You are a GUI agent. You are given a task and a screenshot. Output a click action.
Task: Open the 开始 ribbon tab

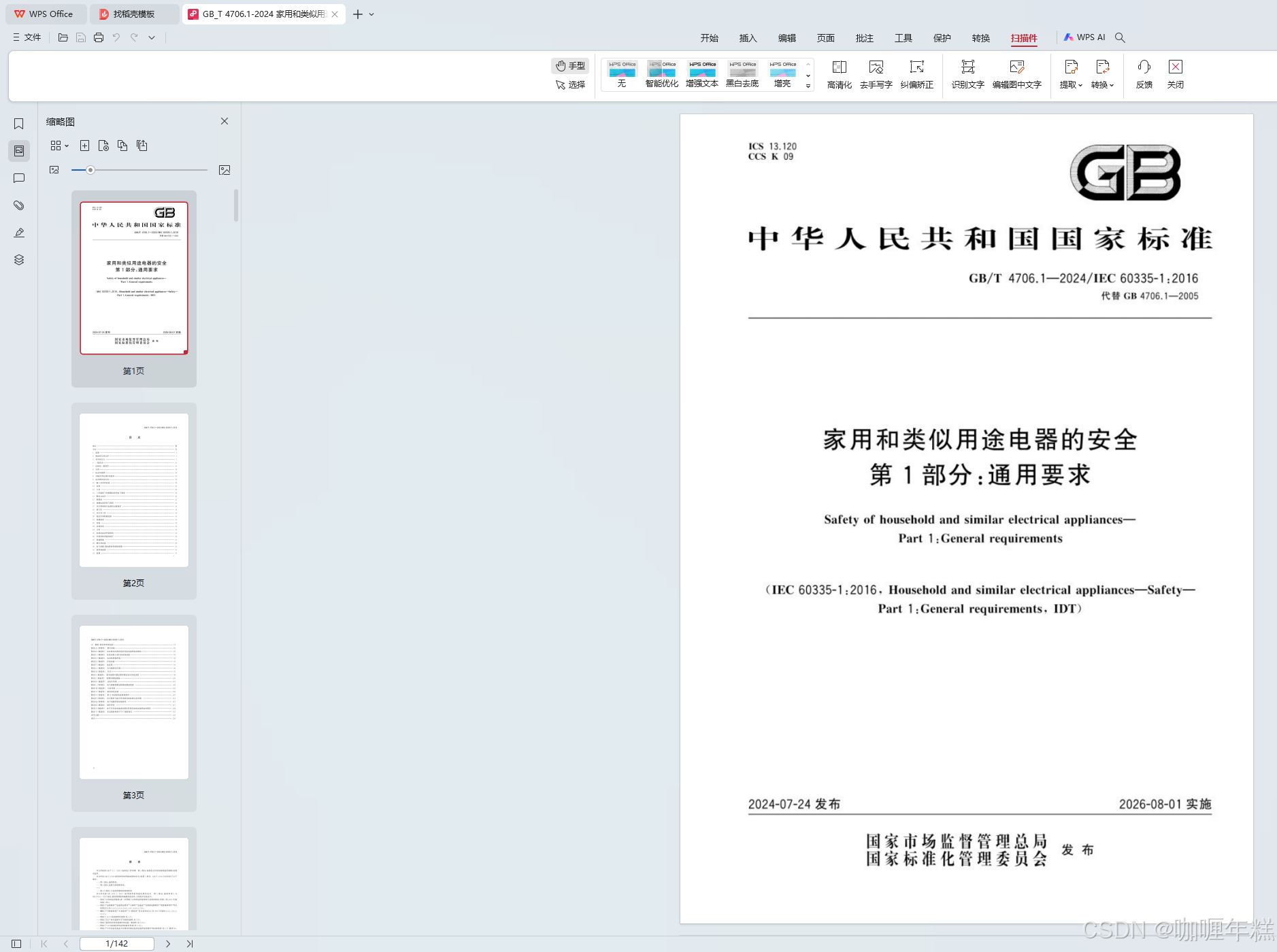point(710,38)
